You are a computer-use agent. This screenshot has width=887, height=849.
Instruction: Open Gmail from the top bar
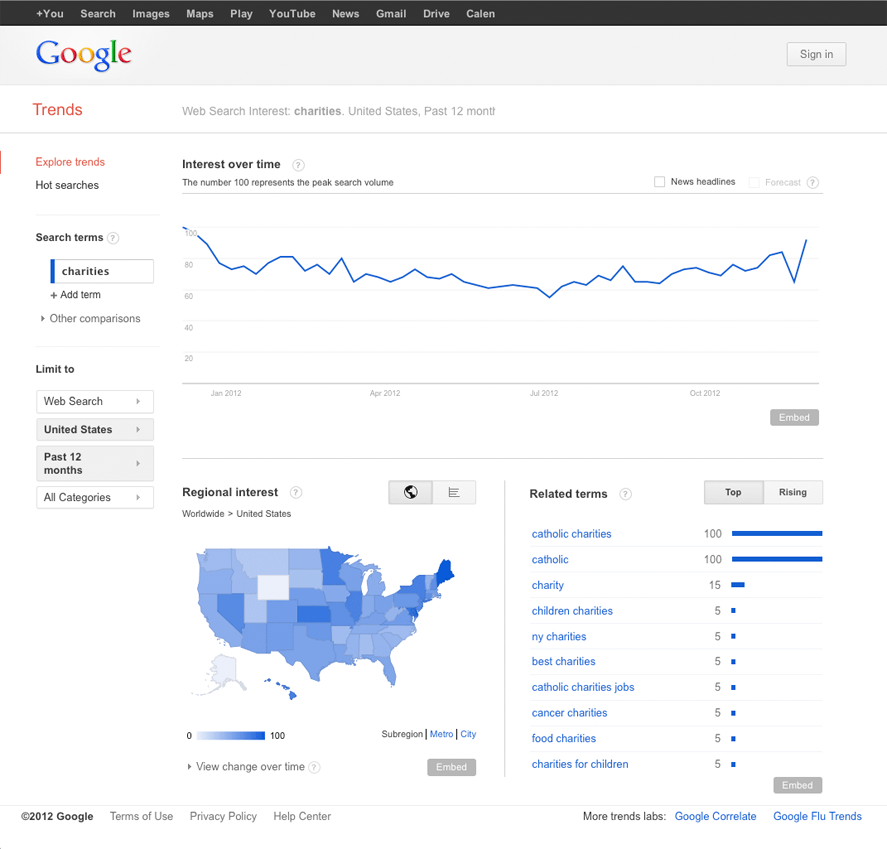391,14
